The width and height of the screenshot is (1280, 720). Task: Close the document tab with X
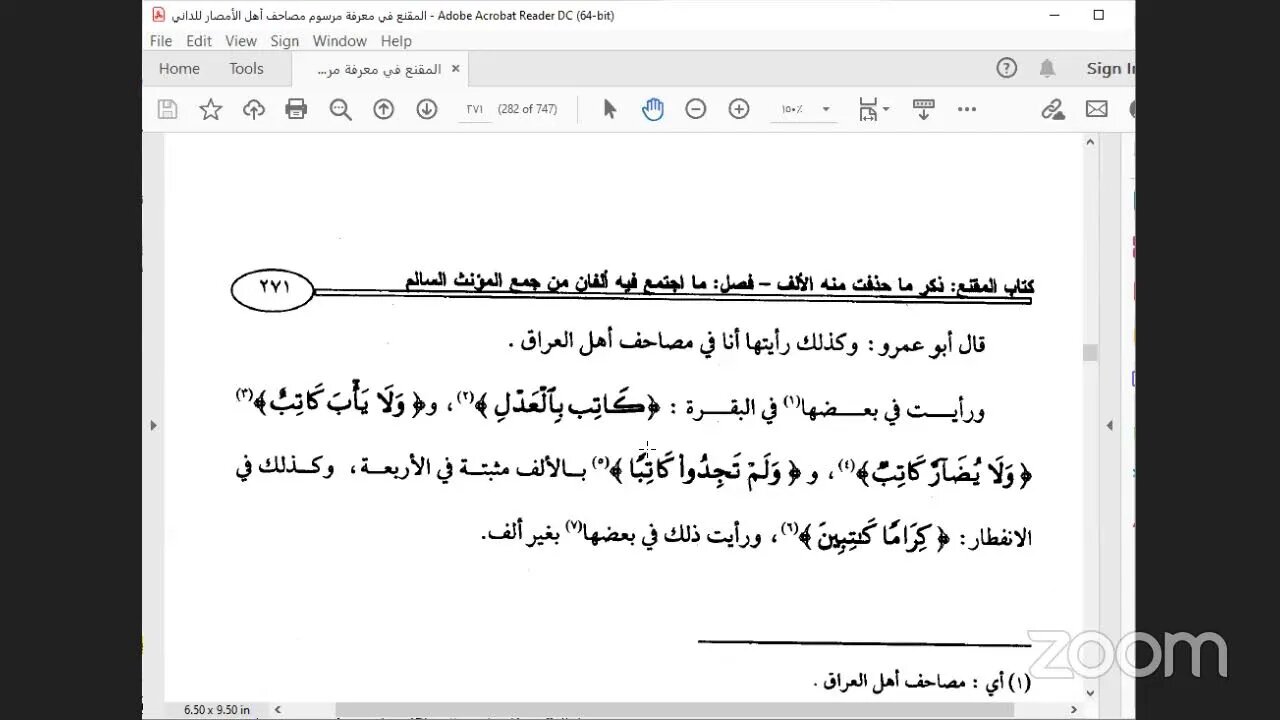[455, 69]
